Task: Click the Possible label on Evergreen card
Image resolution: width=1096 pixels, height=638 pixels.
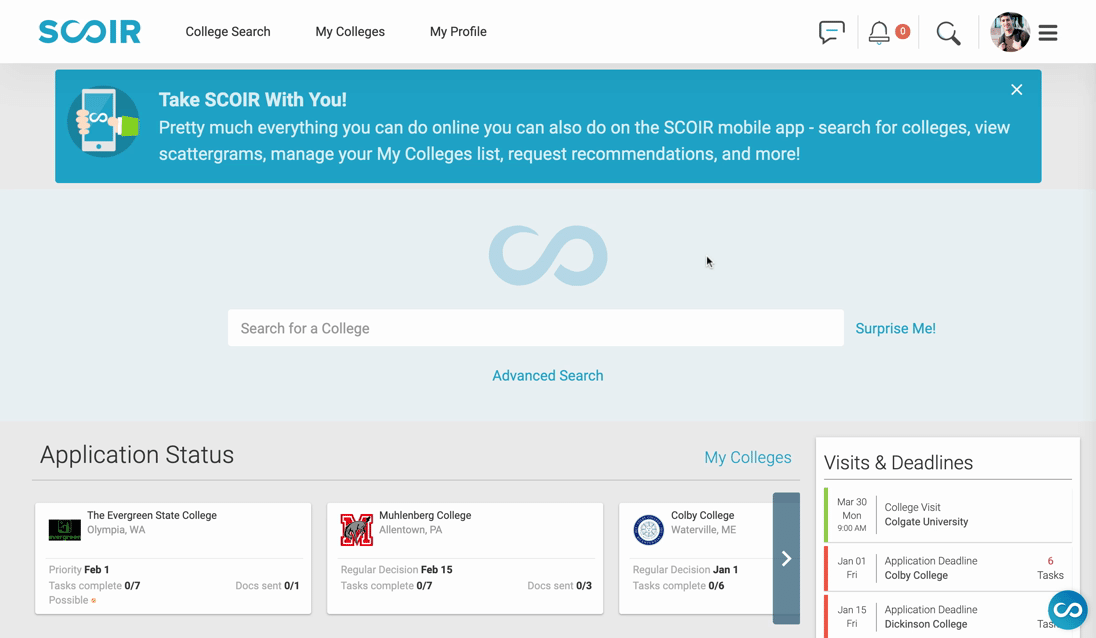Action: pos(68,600)
